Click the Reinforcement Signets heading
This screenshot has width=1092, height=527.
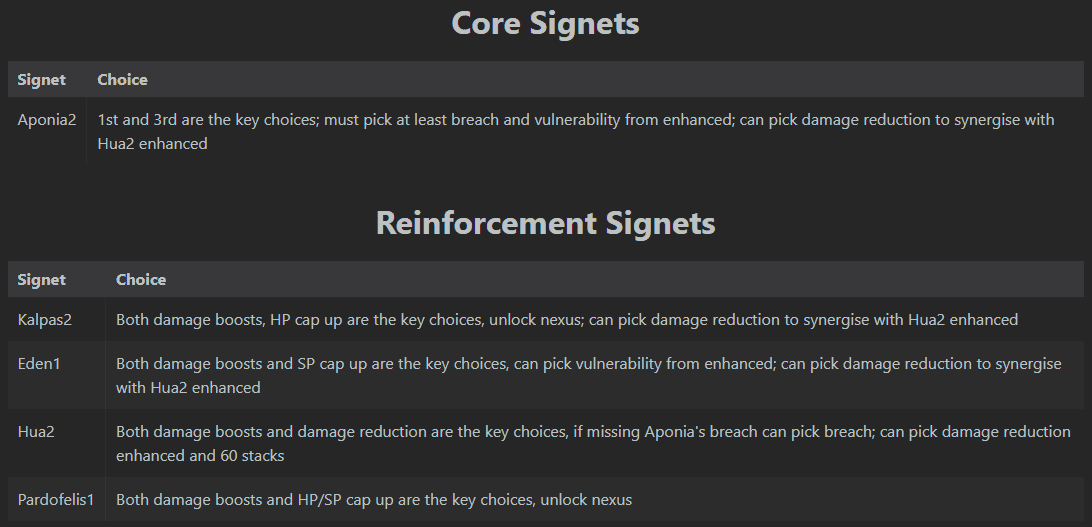tap(545, 222)
